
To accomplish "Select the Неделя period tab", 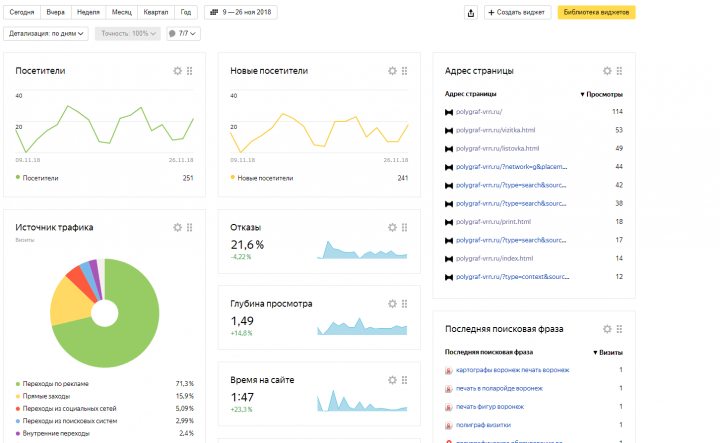I will [88, 12].
